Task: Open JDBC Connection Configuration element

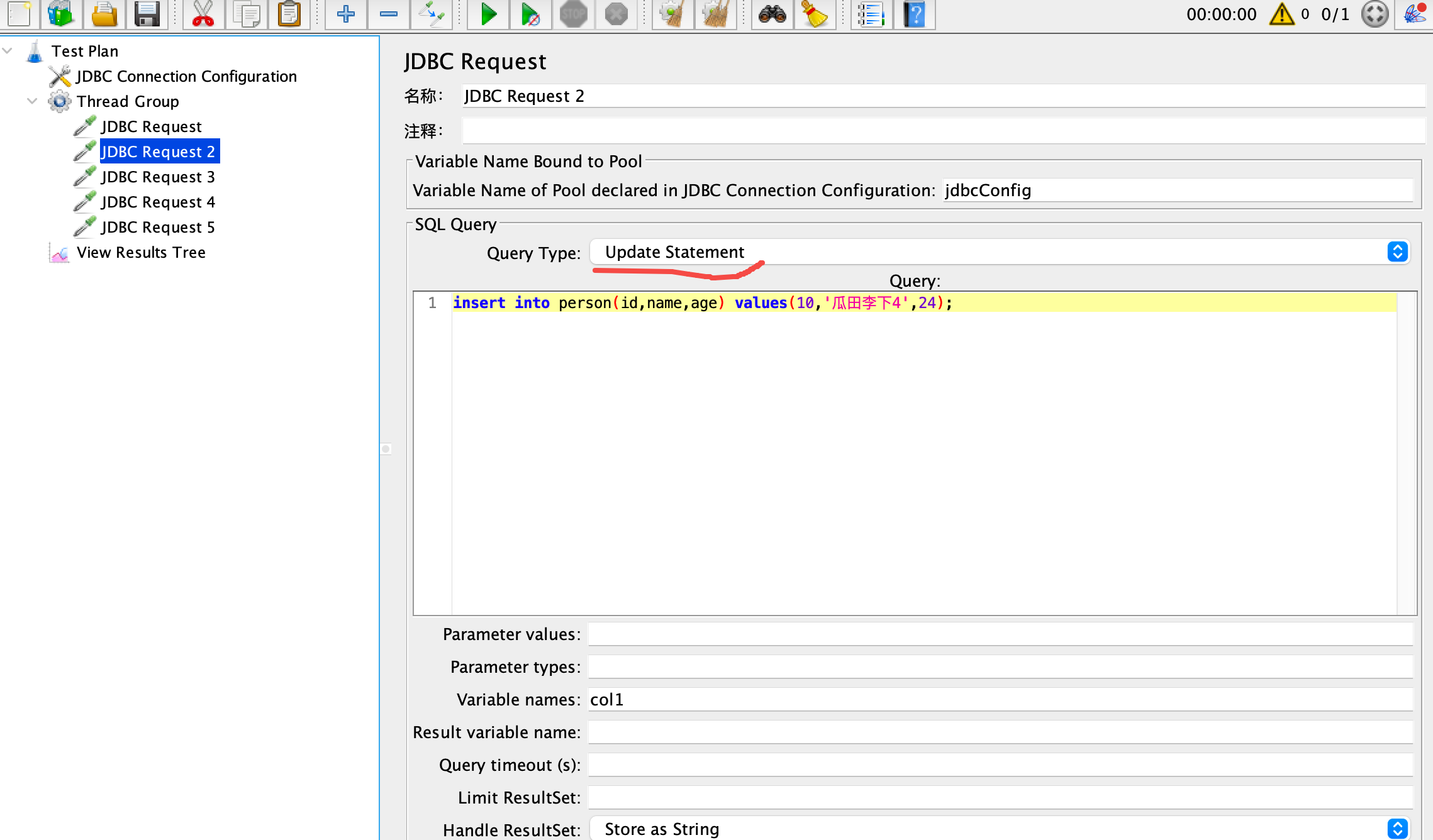Action: [186, 76]
